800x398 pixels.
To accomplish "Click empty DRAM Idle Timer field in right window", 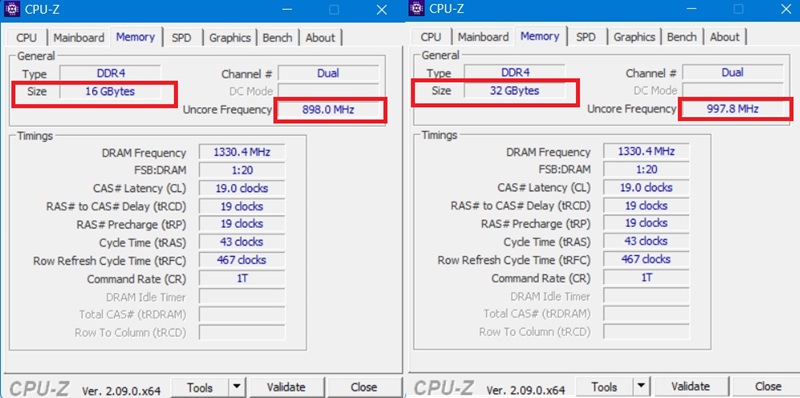I will [x=646, y=295].
